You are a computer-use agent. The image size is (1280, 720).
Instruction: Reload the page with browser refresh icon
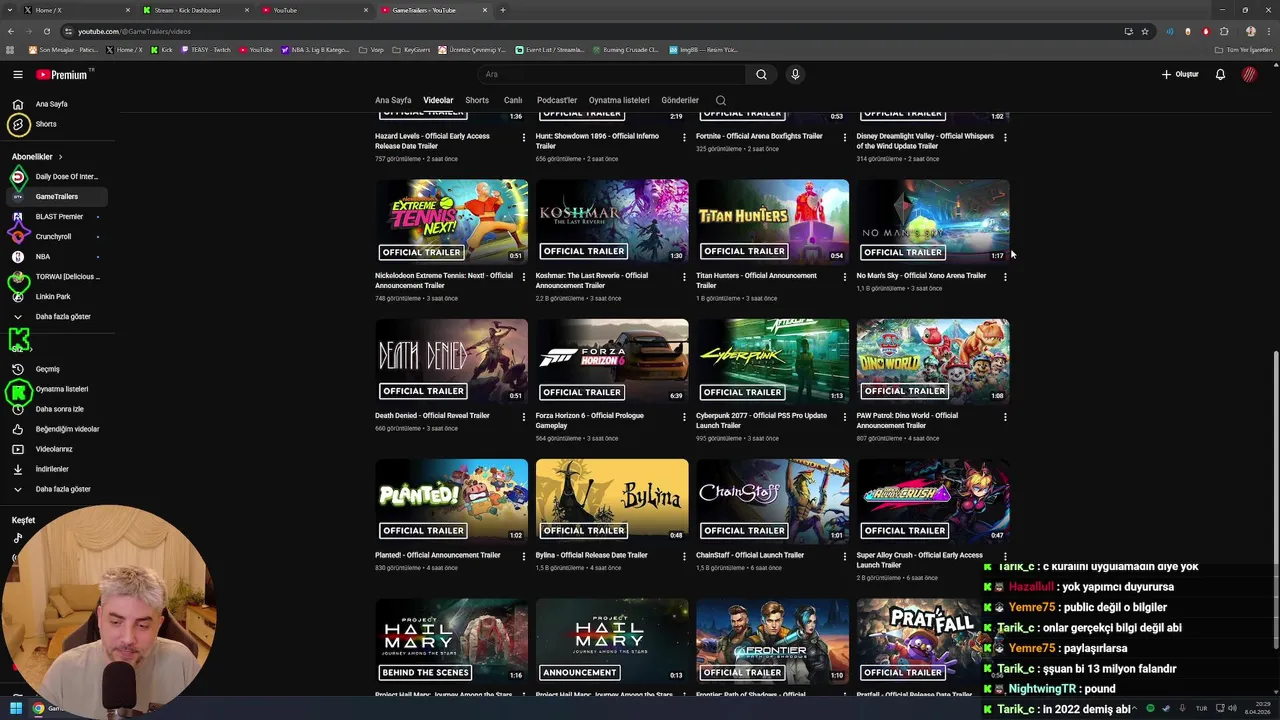click(46, 31)
